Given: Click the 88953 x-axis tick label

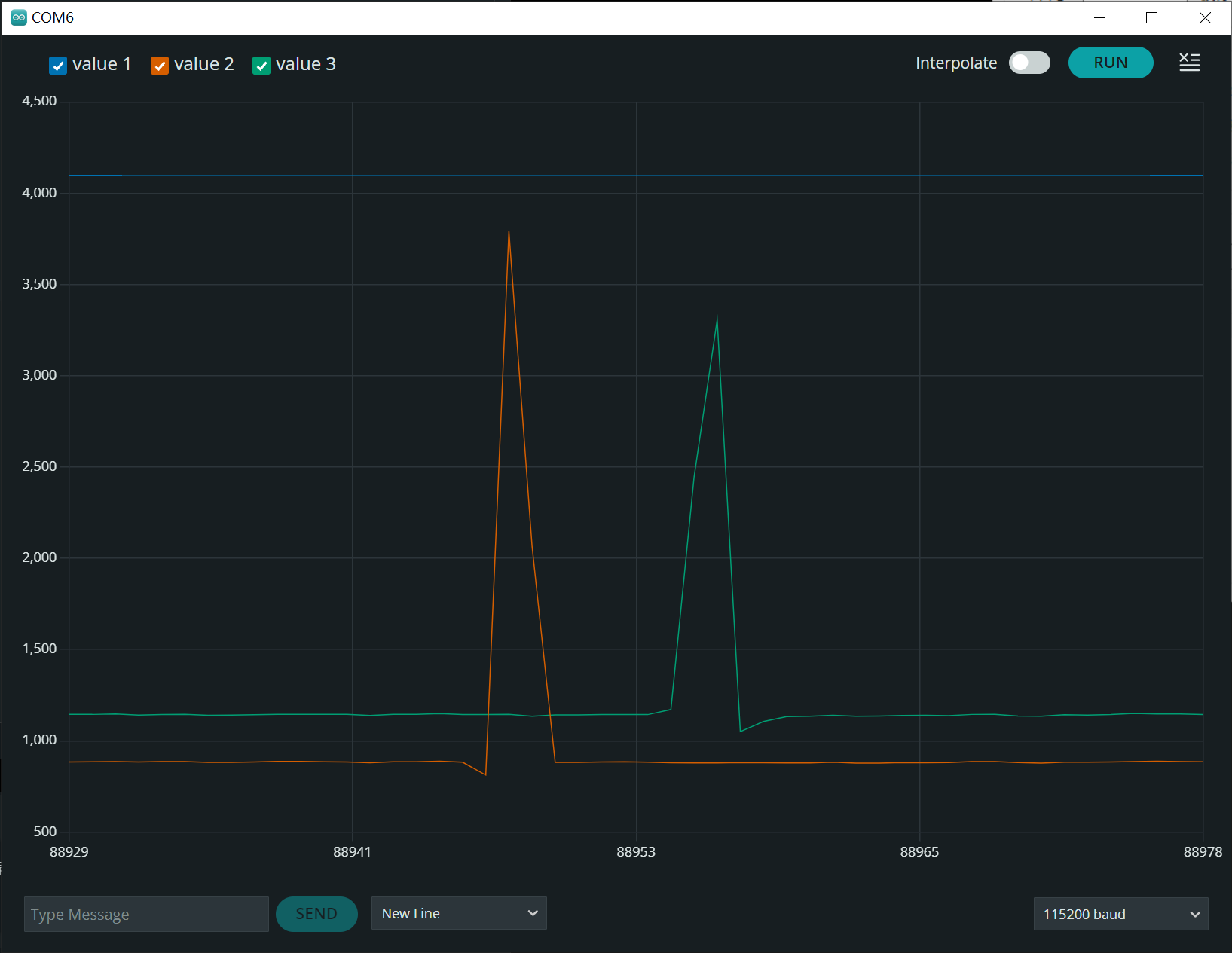Looking at the screenshot, I should 636,851.
